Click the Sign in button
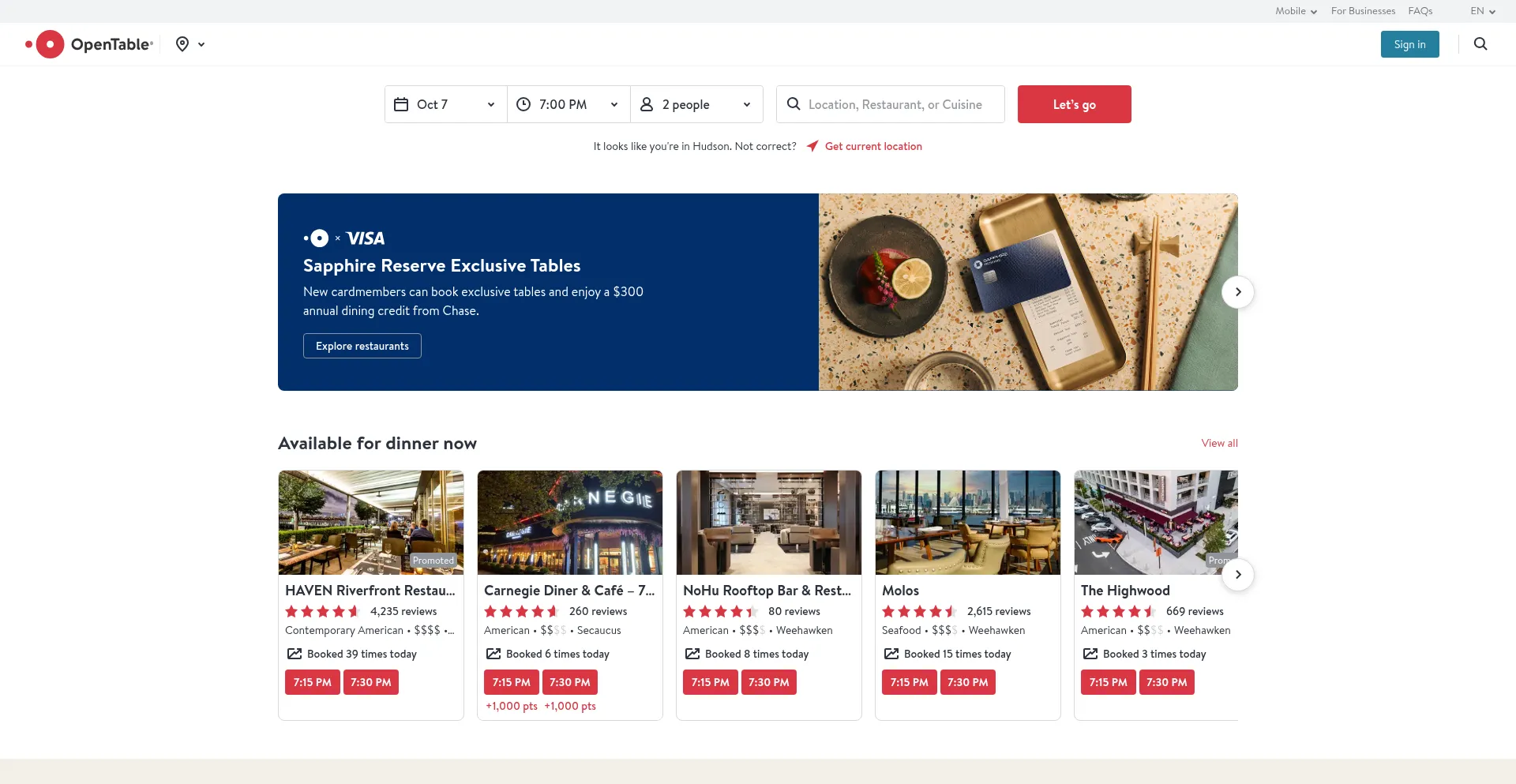The width and height of the screenshot is (1516, 784). 1409,44
